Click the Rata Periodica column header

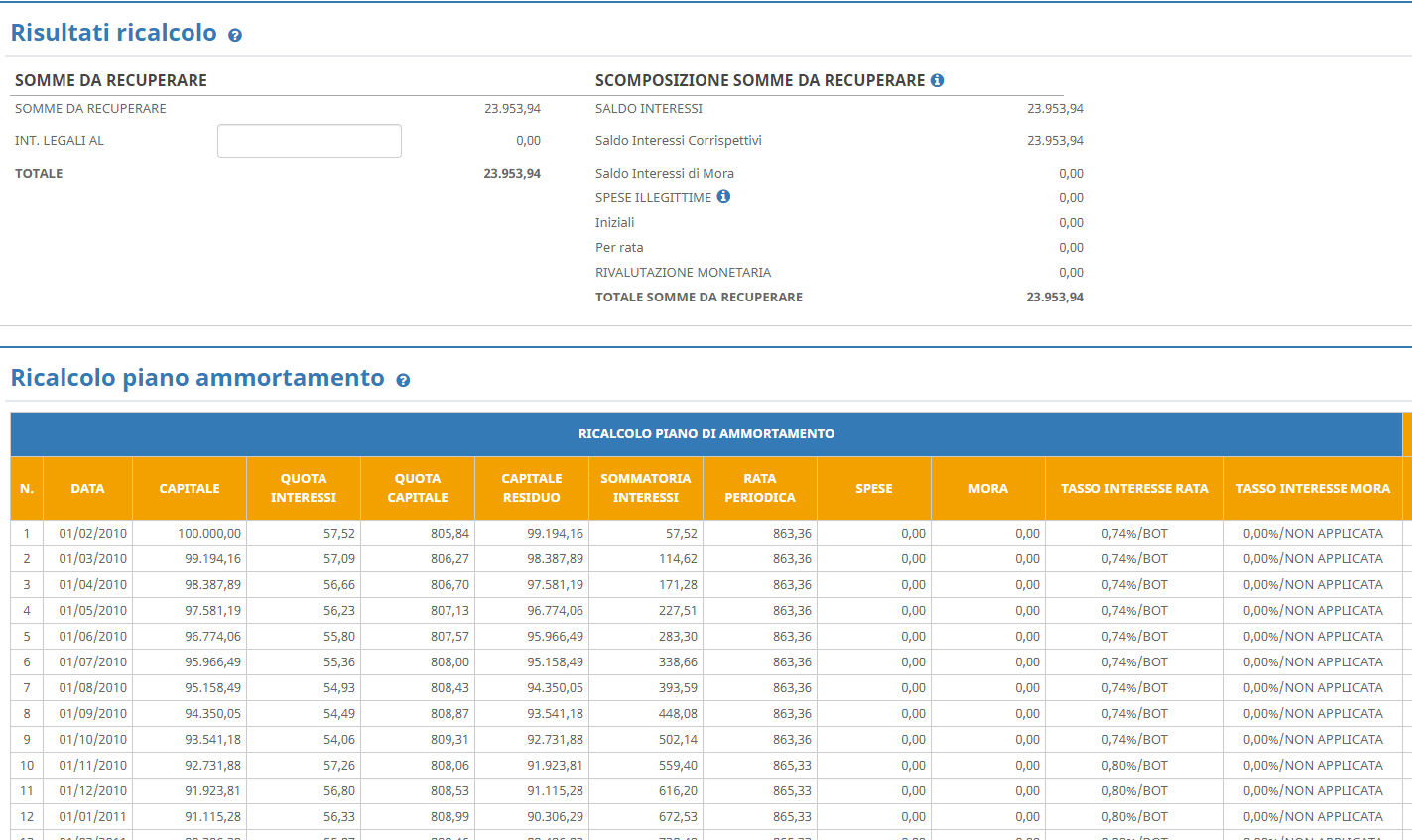(x=759, y=488)
